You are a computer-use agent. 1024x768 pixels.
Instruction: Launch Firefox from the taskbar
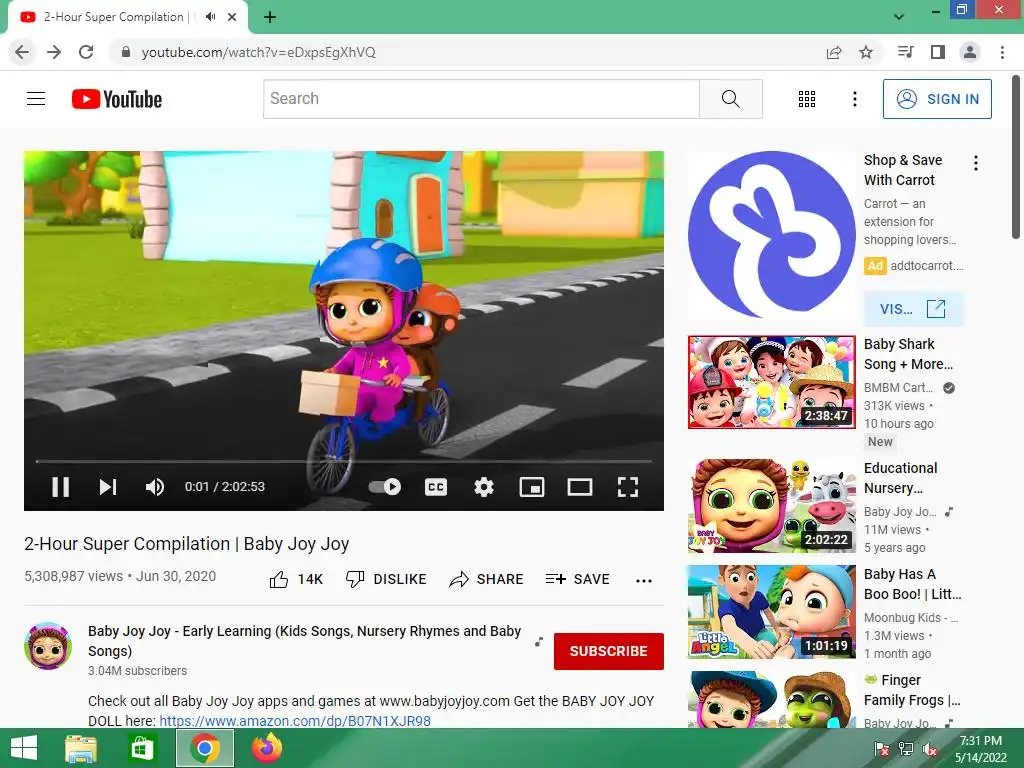tap(266, 748)
